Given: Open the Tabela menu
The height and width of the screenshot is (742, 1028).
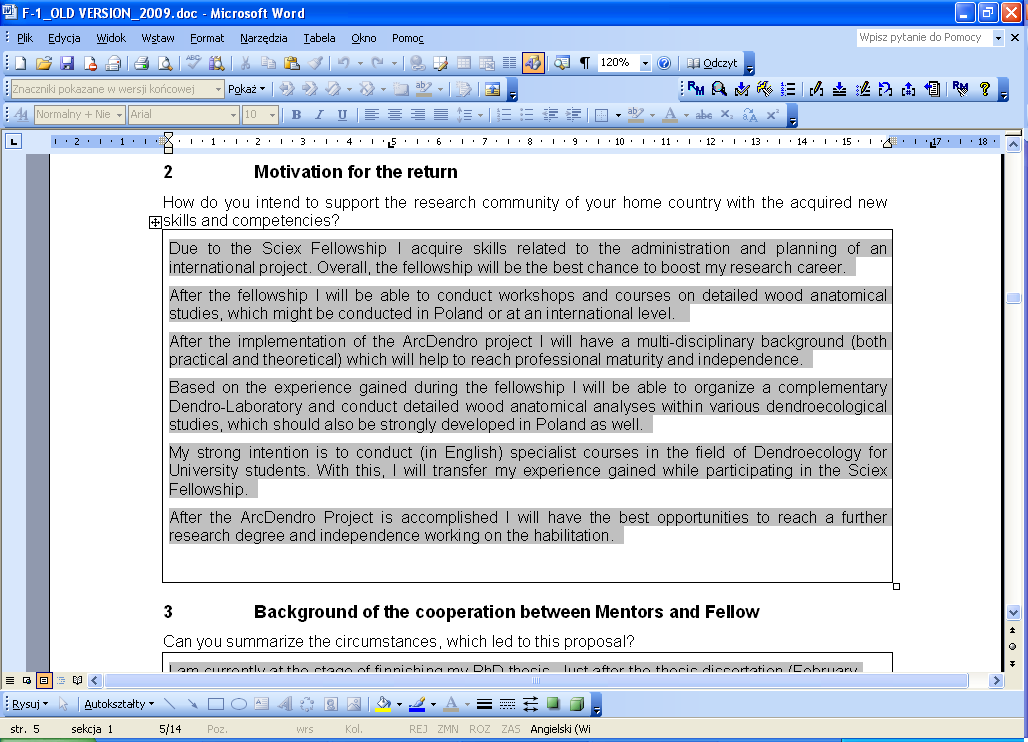Looking at the screenshot, I should tap(319, 38).
